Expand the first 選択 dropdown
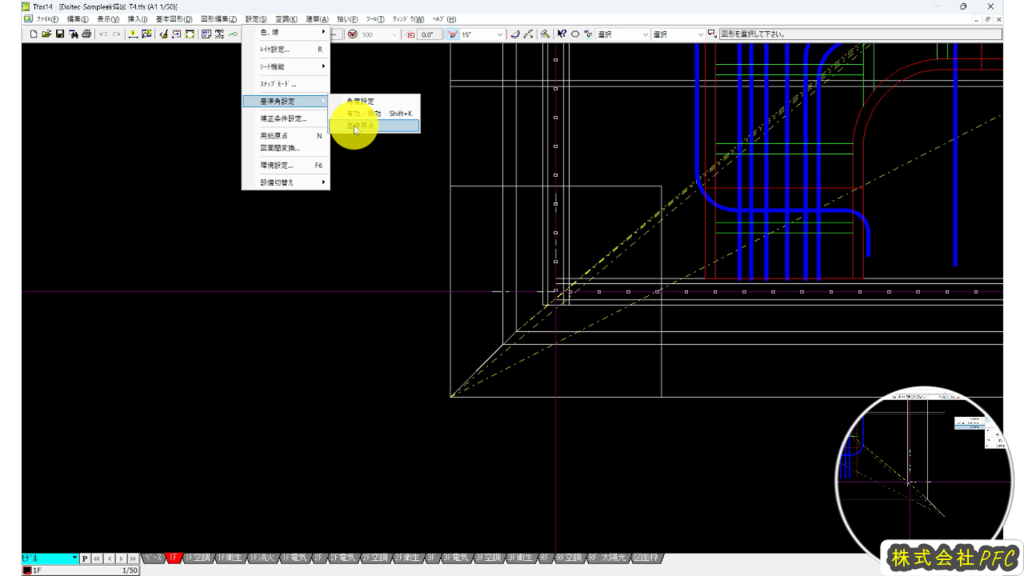The height and width of the screenshot is (576, 1024). pyautogui.click(x=643, y=34)
